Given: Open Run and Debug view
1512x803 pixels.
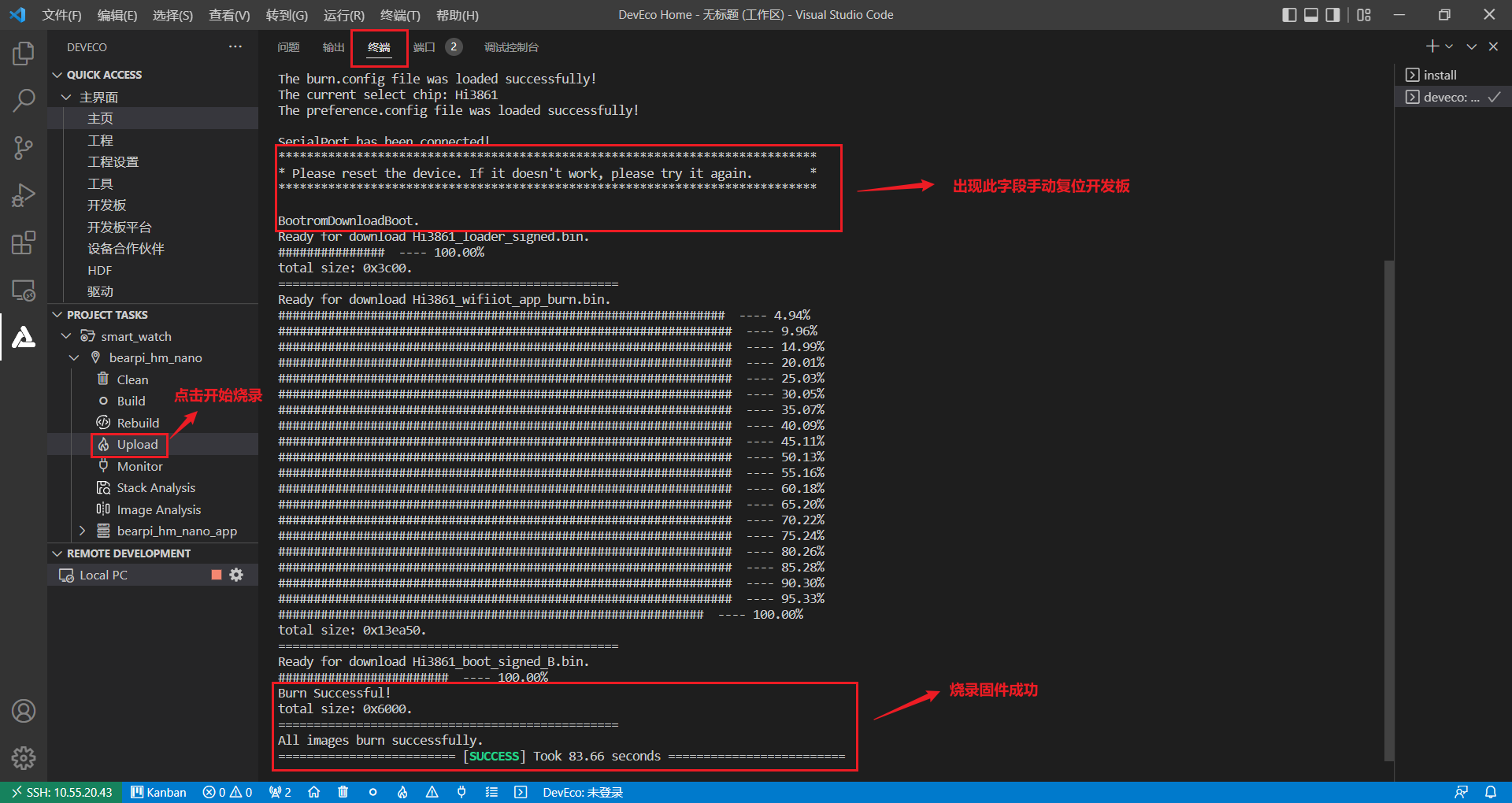Looking at the screenshot, I should click(24, 195).
